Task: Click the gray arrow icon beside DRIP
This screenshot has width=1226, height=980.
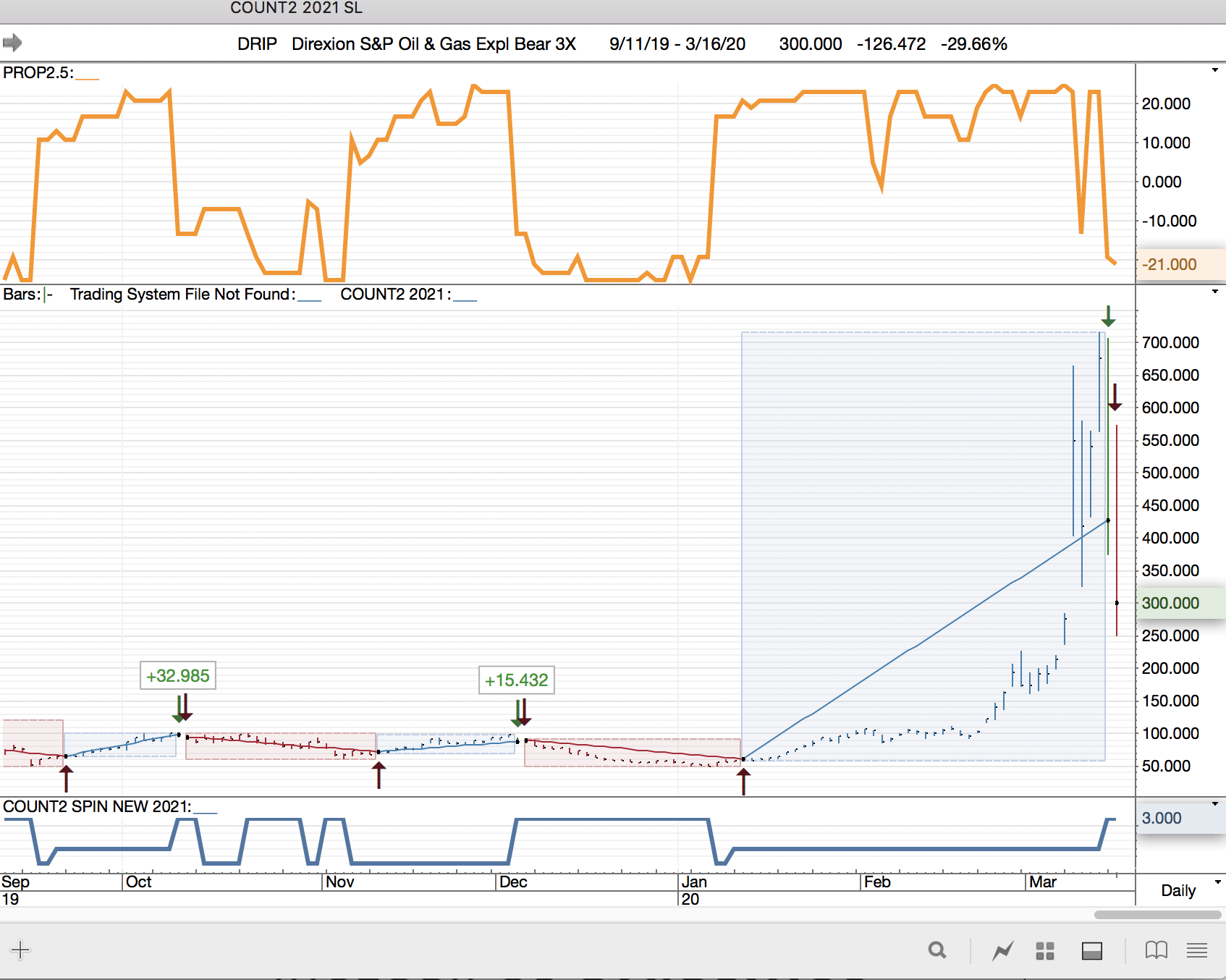Action: 12,43
